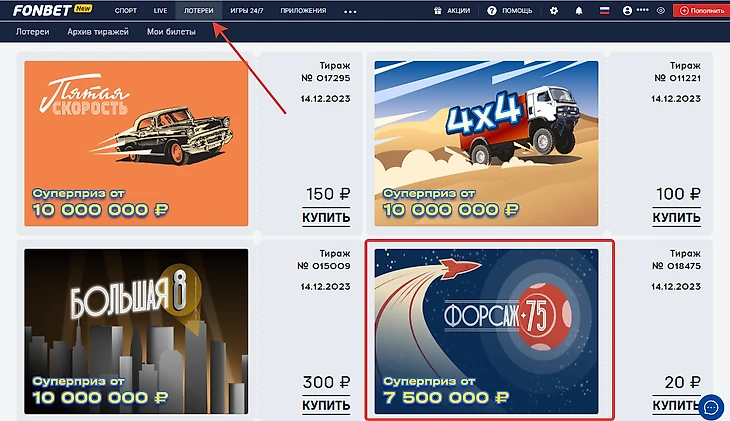Click the red Пополнить button

click(701, 10)
